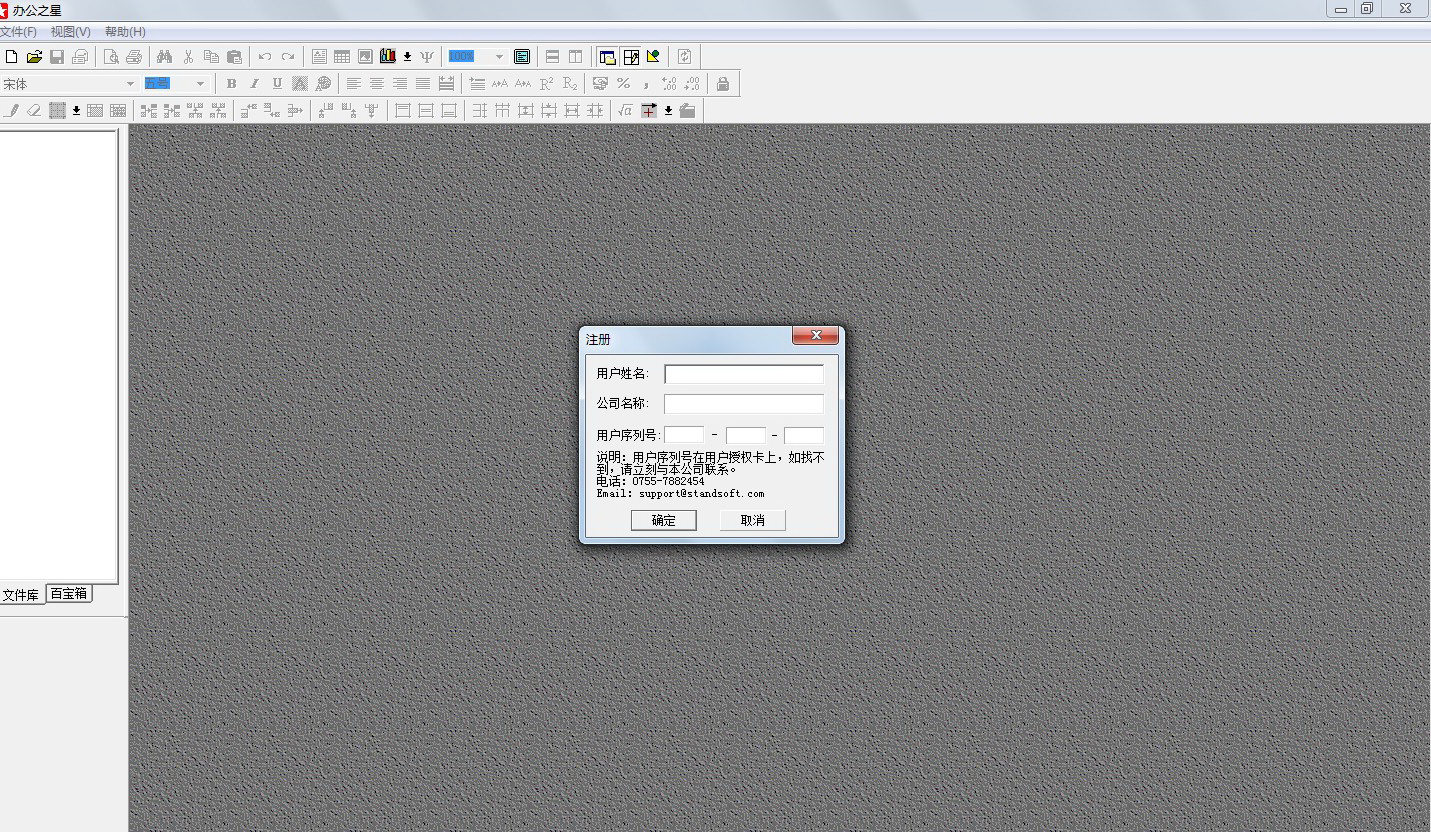
Task: Open the 100% zoom dropdown
Action: tap(499, 57)
